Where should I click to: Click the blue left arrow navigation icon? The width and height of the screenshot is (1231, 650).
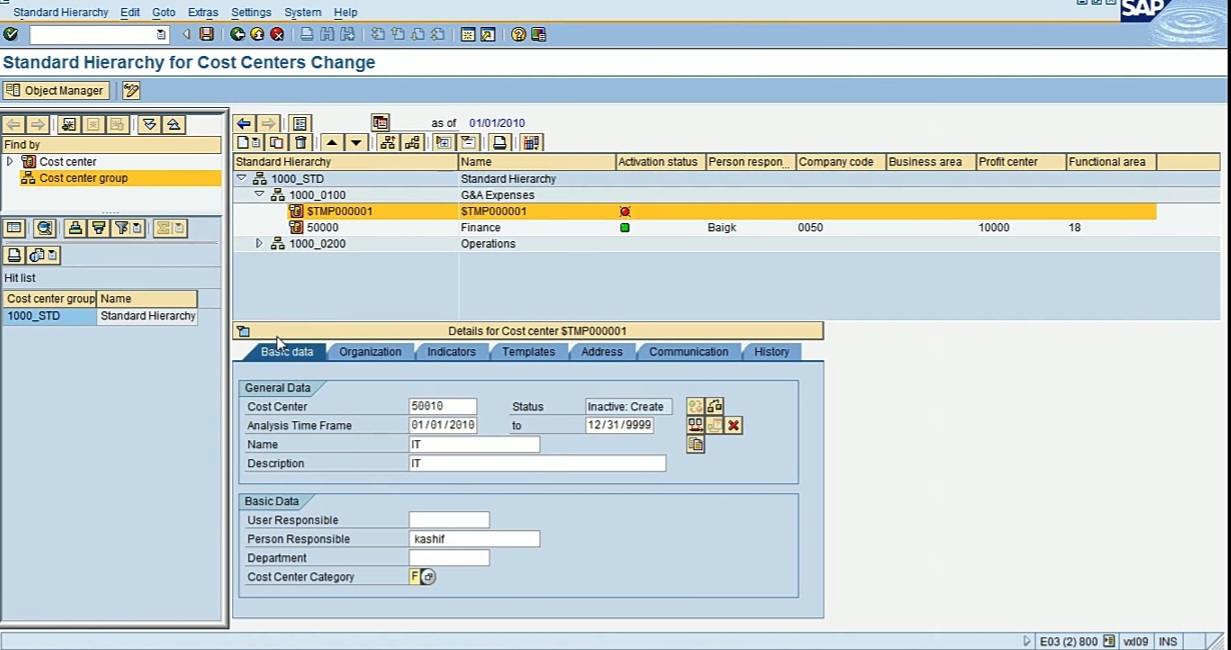pyautogui.click(x=244, y=124)
